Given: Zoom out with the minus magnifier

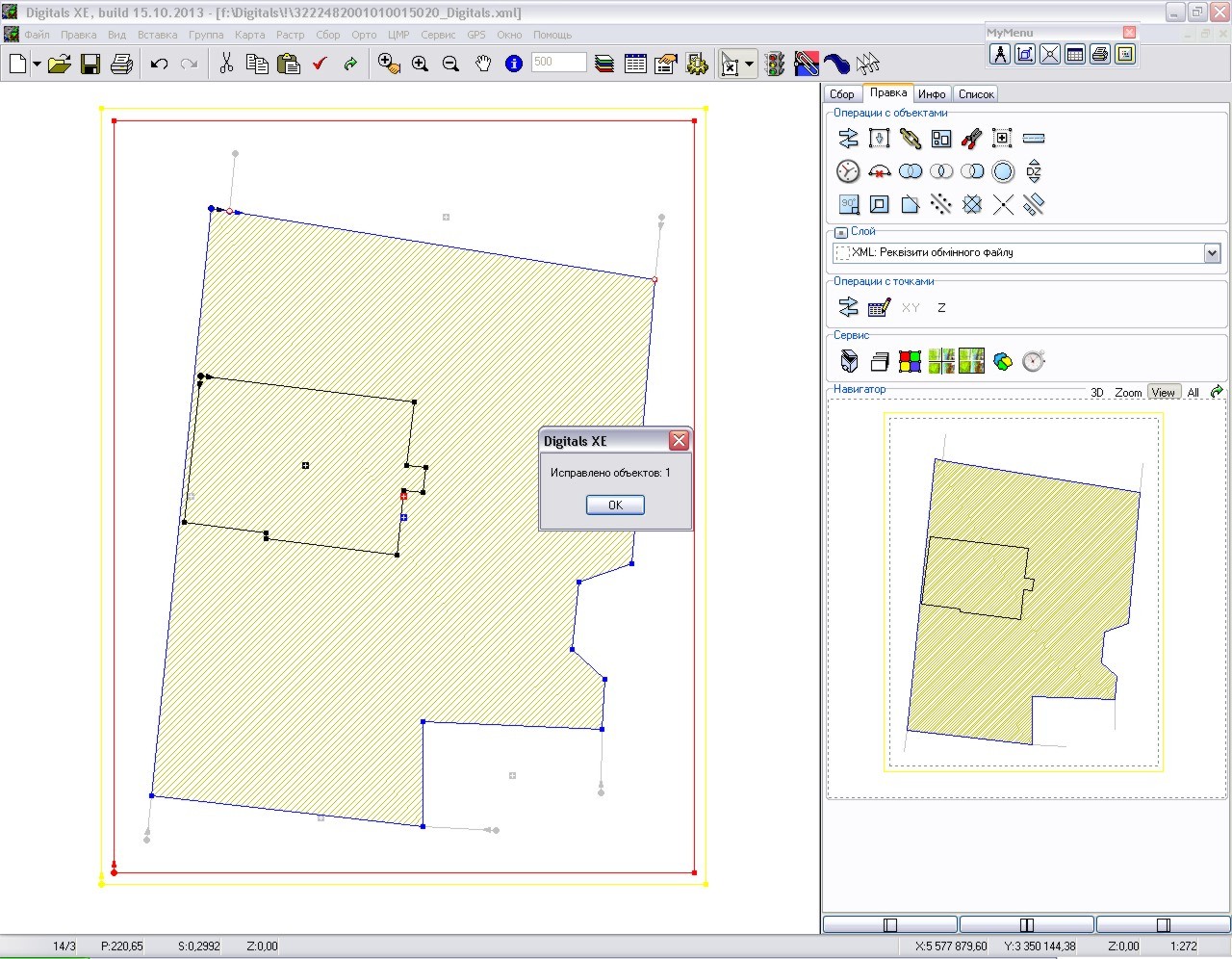Looking at the screenshot, I should click(x=450, y=64).
